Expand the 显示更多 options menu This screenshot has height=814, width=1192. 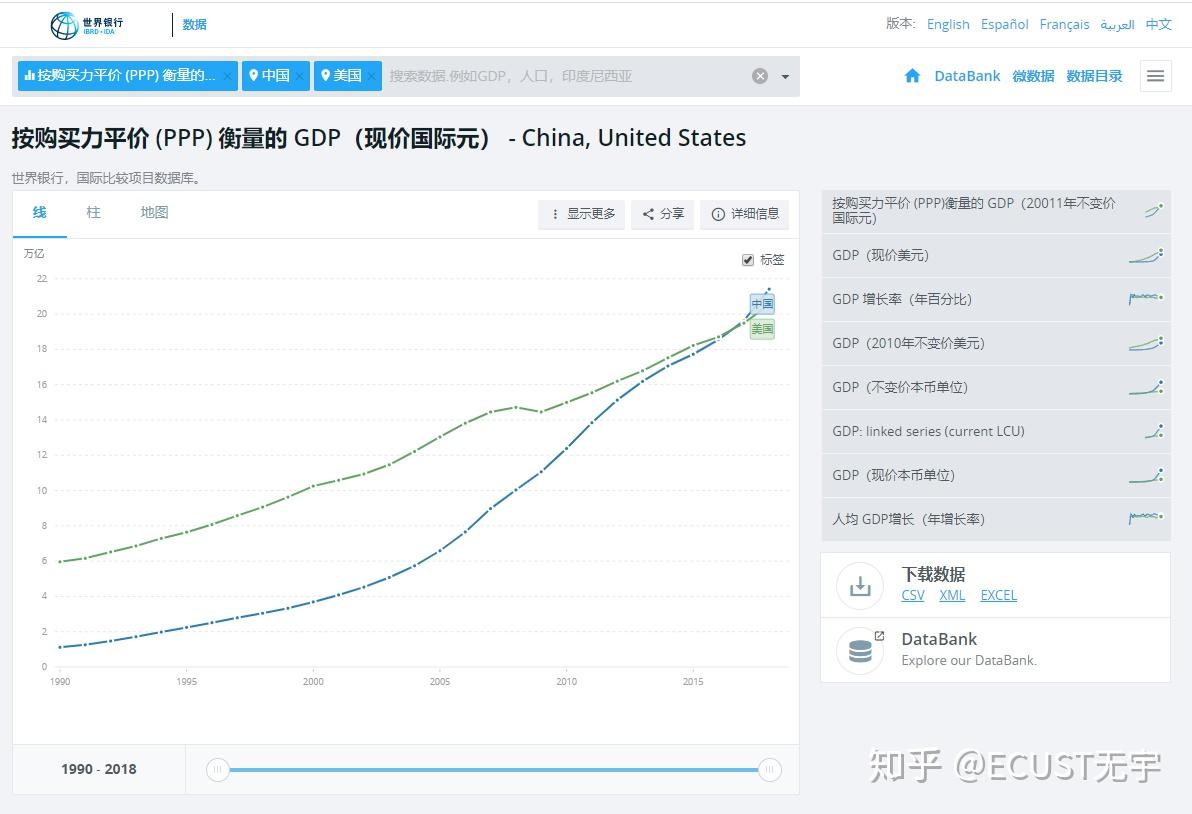point(582,214)
